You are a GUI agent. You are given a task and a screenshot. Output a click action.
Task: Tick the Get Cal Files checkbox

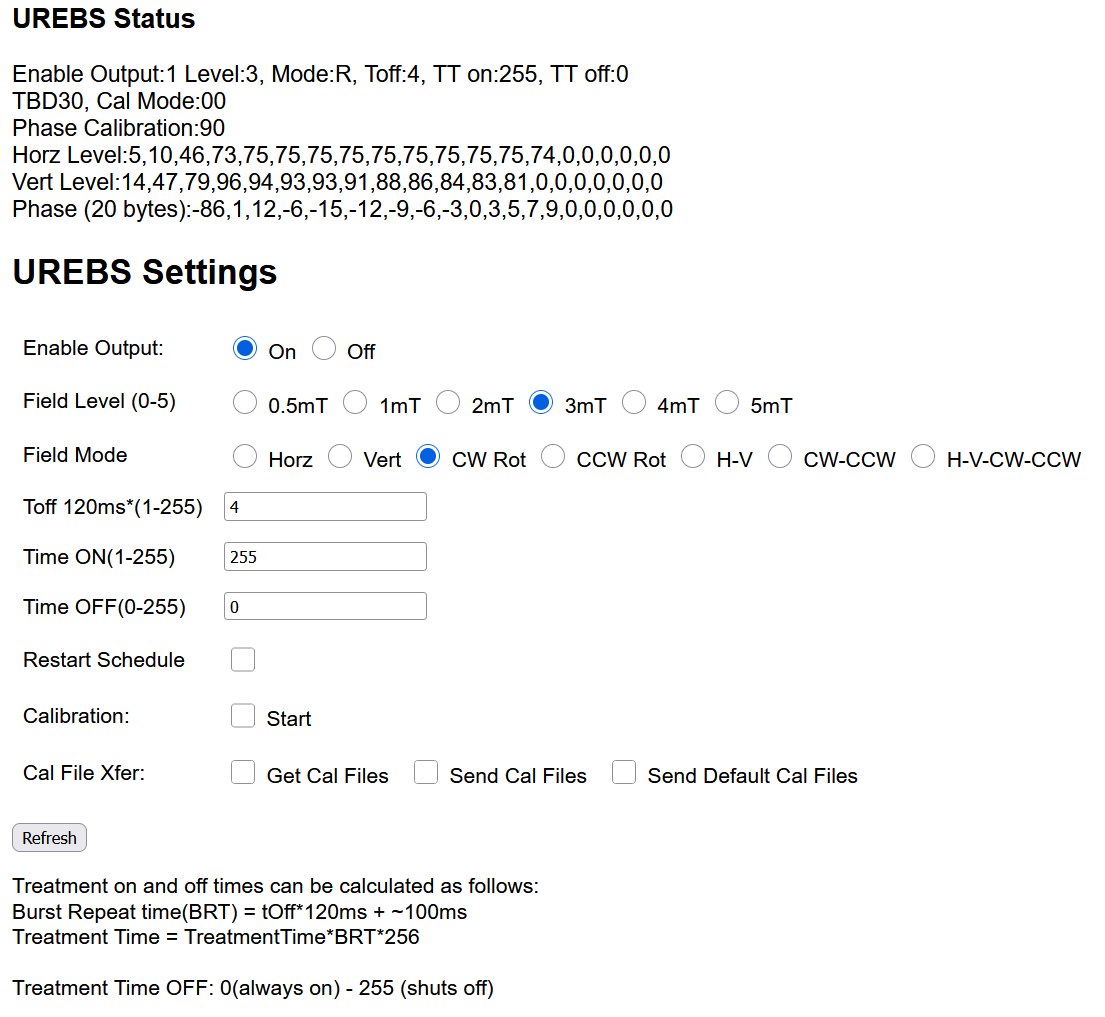pyautogui.click(x=243, y=773)
